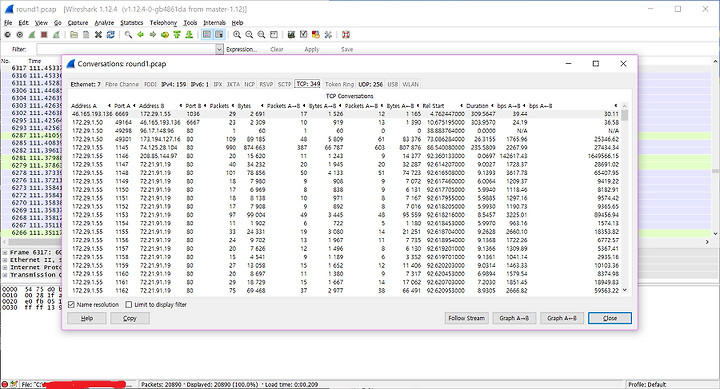This screenshot has width=720, height=389.
Task: Close this capture file (X icon)
Action: (x=98, y=34)
